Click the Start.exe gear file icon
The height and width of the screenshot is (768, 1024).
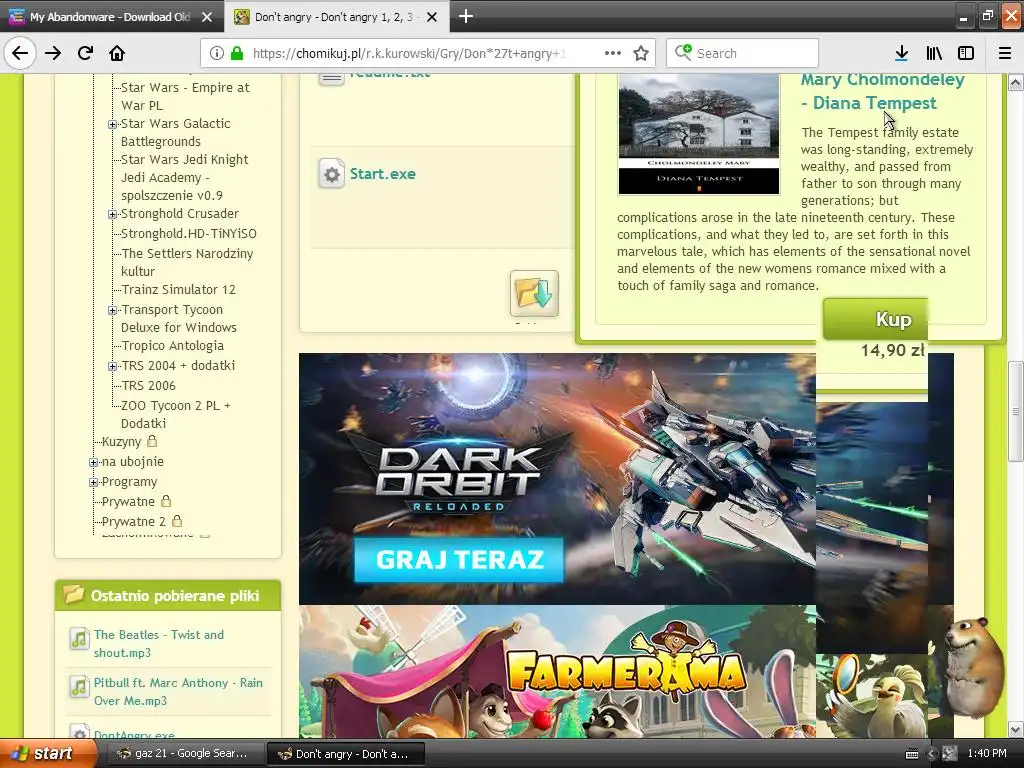332,174
